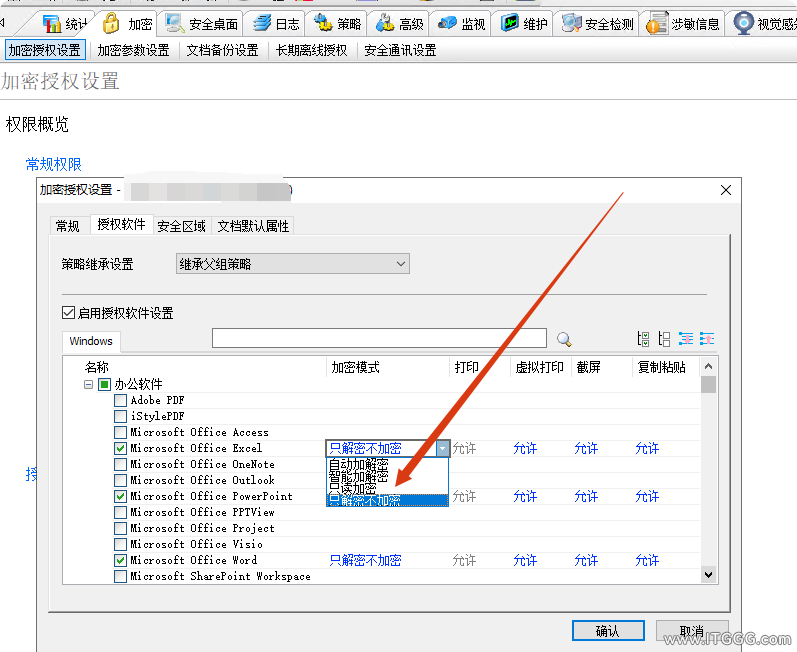Check Microsoft Office OneNote checkbox
Viewport: 797px width, 652px height.
pos(120,464)
